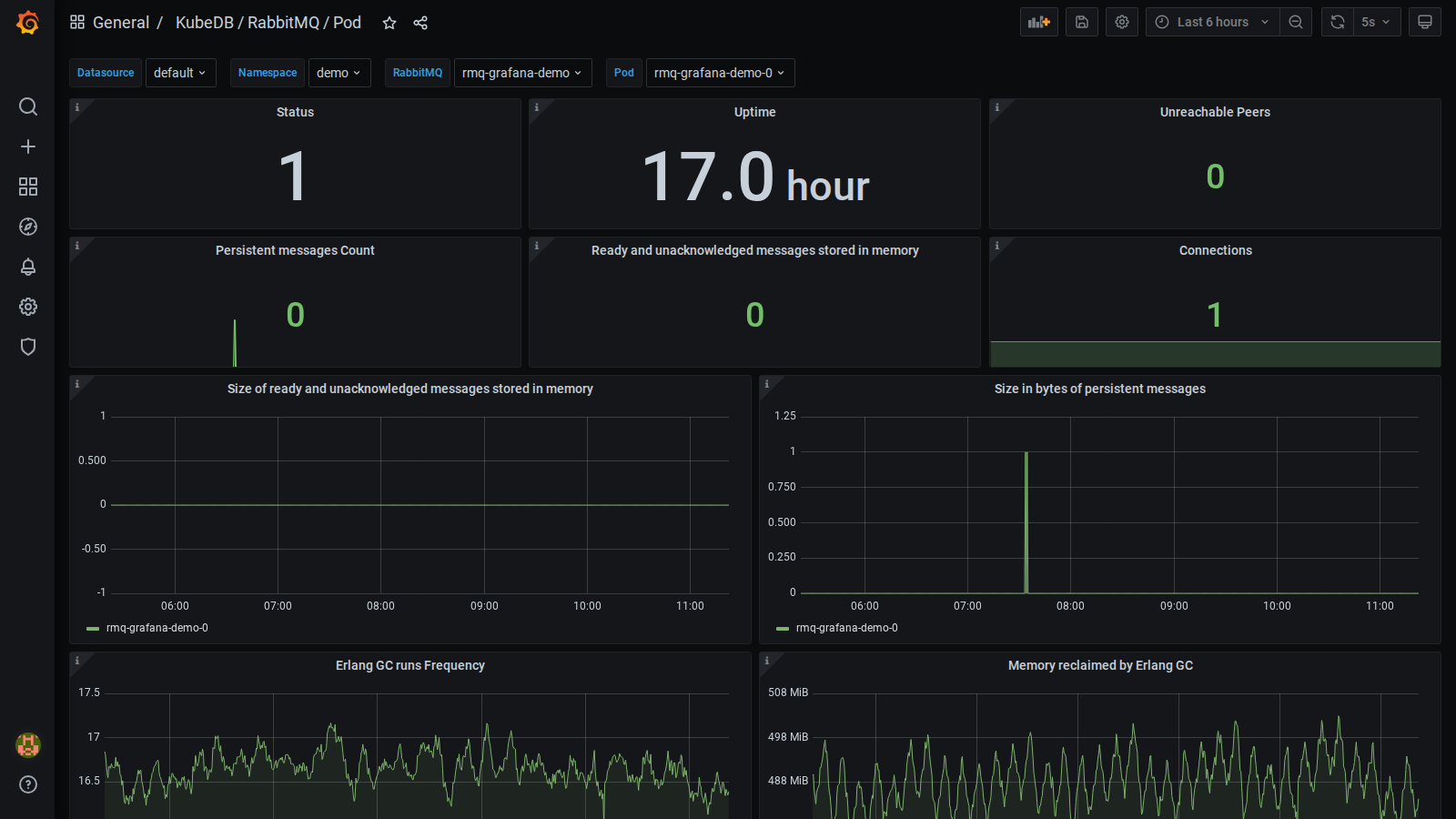Viewport: 1456px width, 819px height.
Task: Click the Pod variable label
Action: tap(624, 73)
